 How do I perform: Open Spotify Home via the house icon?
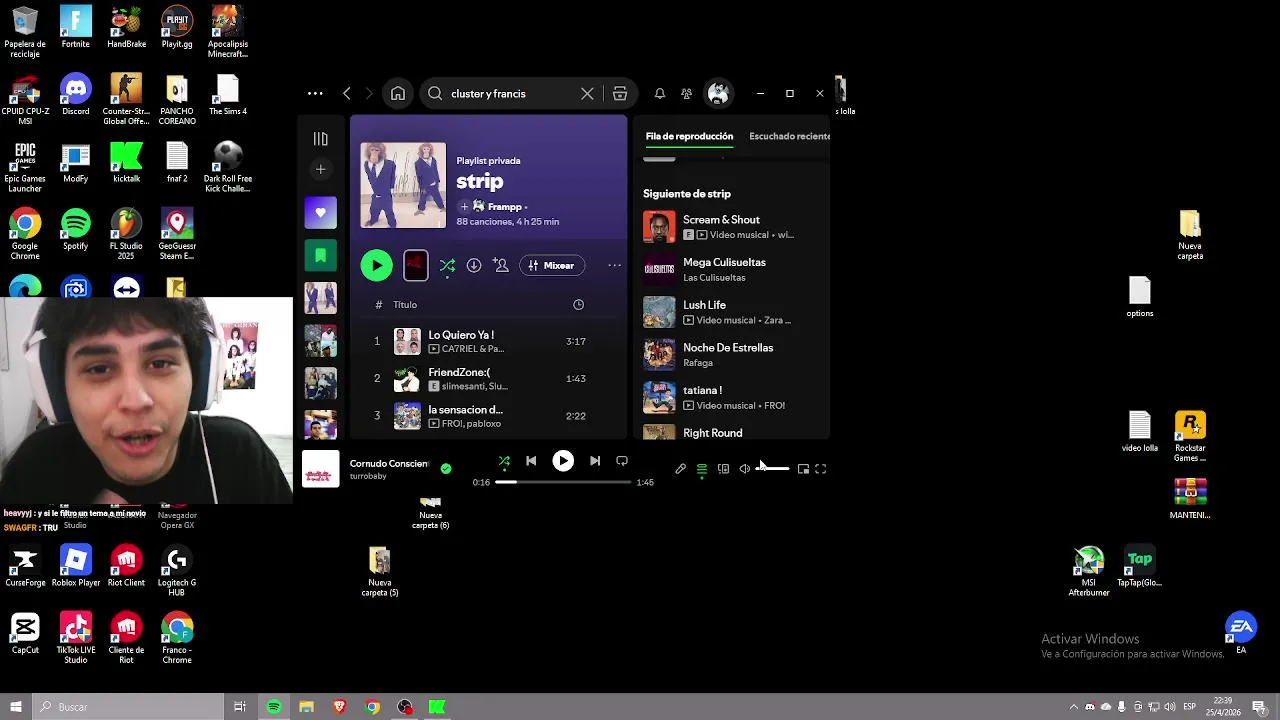click(x=398, y=93)
